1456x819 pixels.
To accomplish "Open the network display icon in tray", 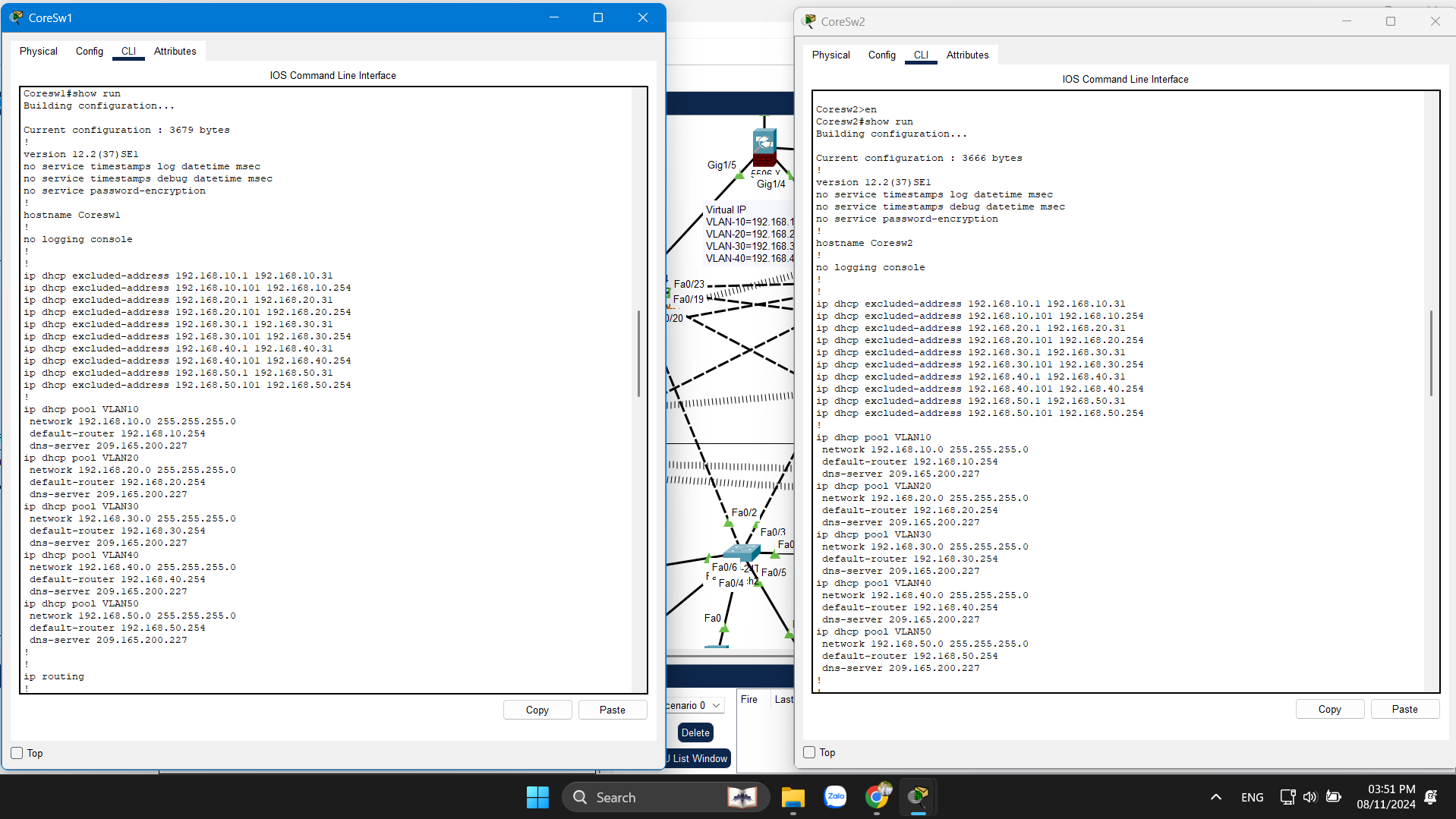I will click(1287, 797).
